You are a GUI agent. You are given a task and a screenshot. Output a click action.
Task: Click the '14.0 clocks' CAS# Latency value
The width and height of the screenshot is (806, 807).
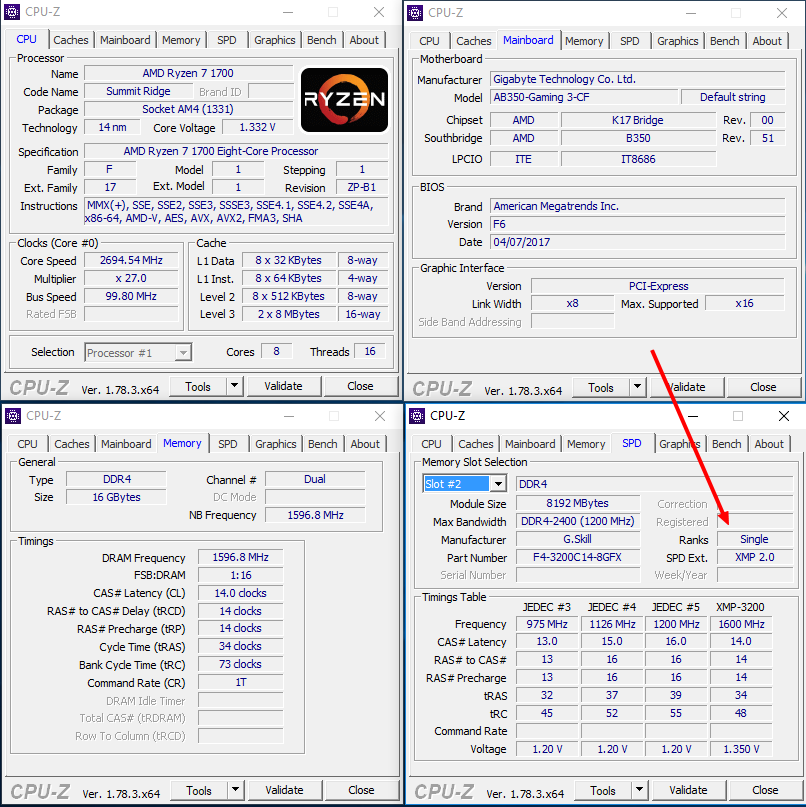(240, 593)
